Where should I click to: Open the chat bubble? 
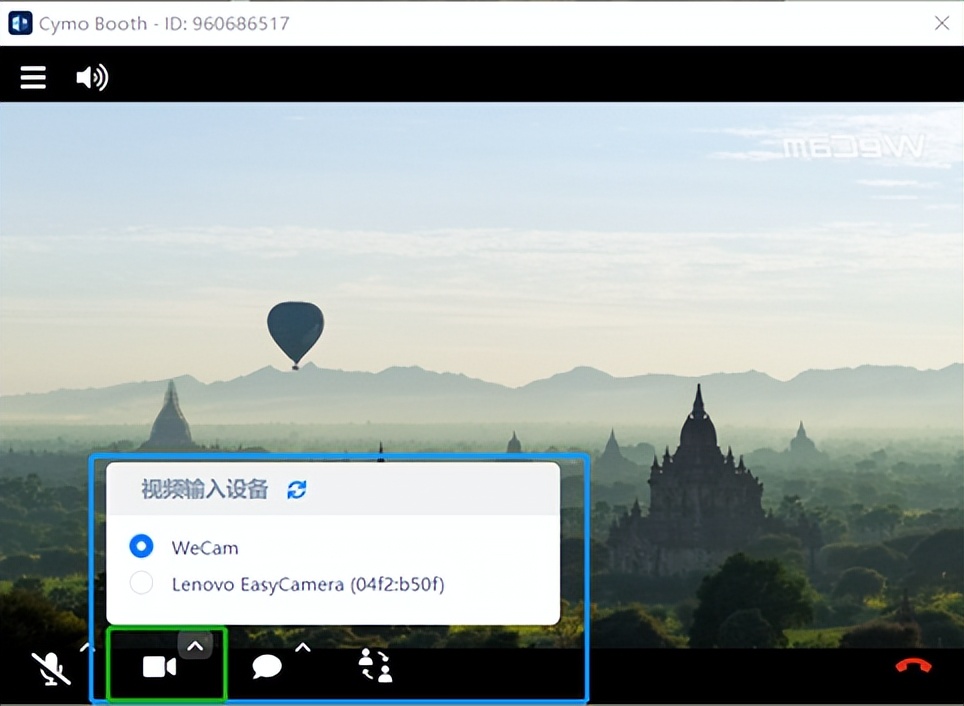[267, 667]
